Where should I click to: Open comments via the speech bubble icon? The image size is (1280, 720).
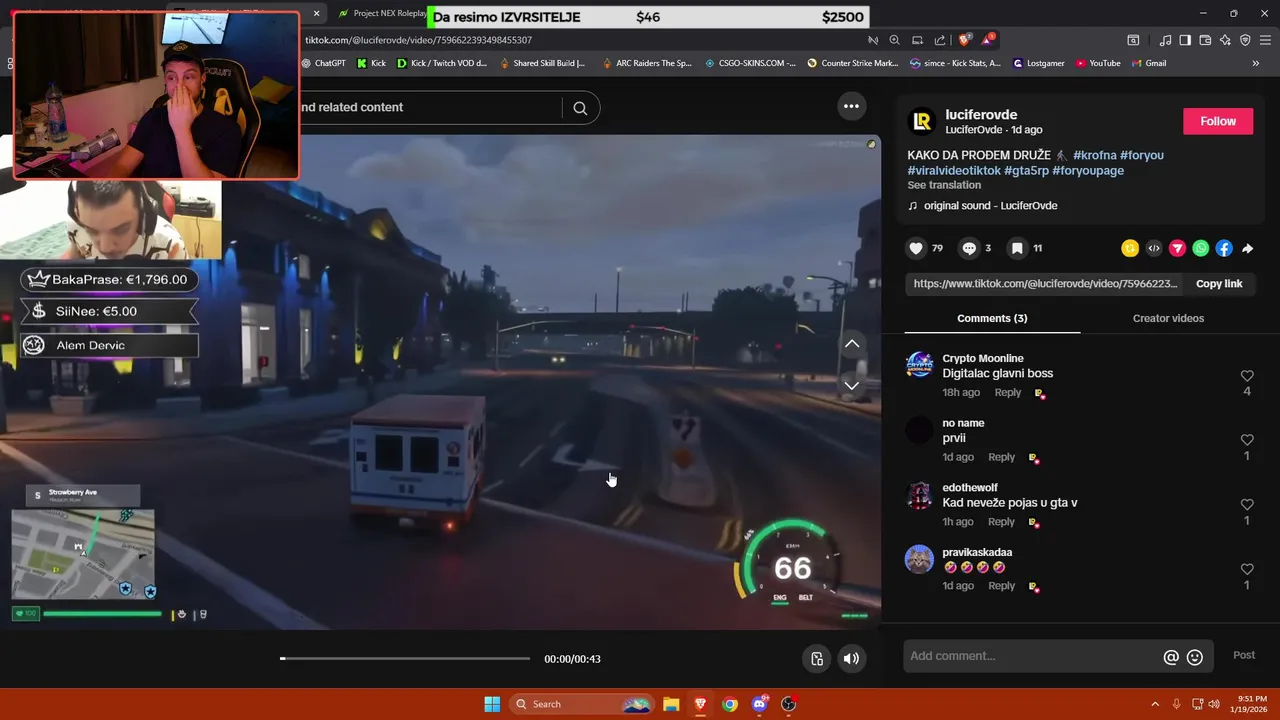969,248
